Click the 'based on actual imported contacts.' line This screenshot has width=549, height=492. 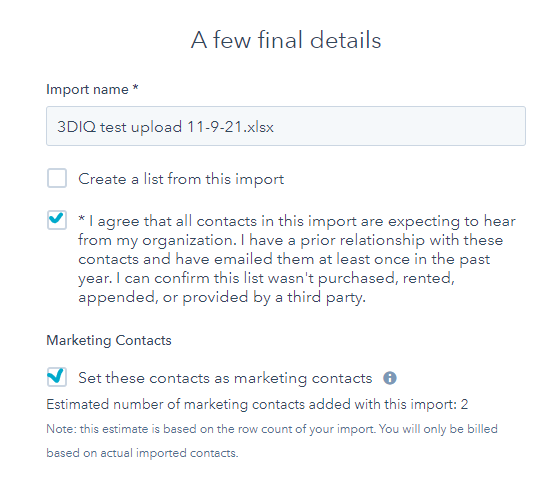(x=142, y=453)
